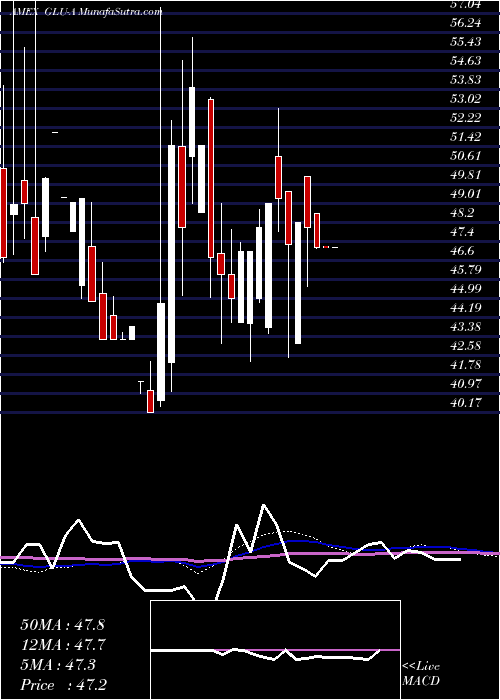The width and height of the screenshot is (500, 700).
Task: Click the 52.22 price axis label
Action: 465,118
